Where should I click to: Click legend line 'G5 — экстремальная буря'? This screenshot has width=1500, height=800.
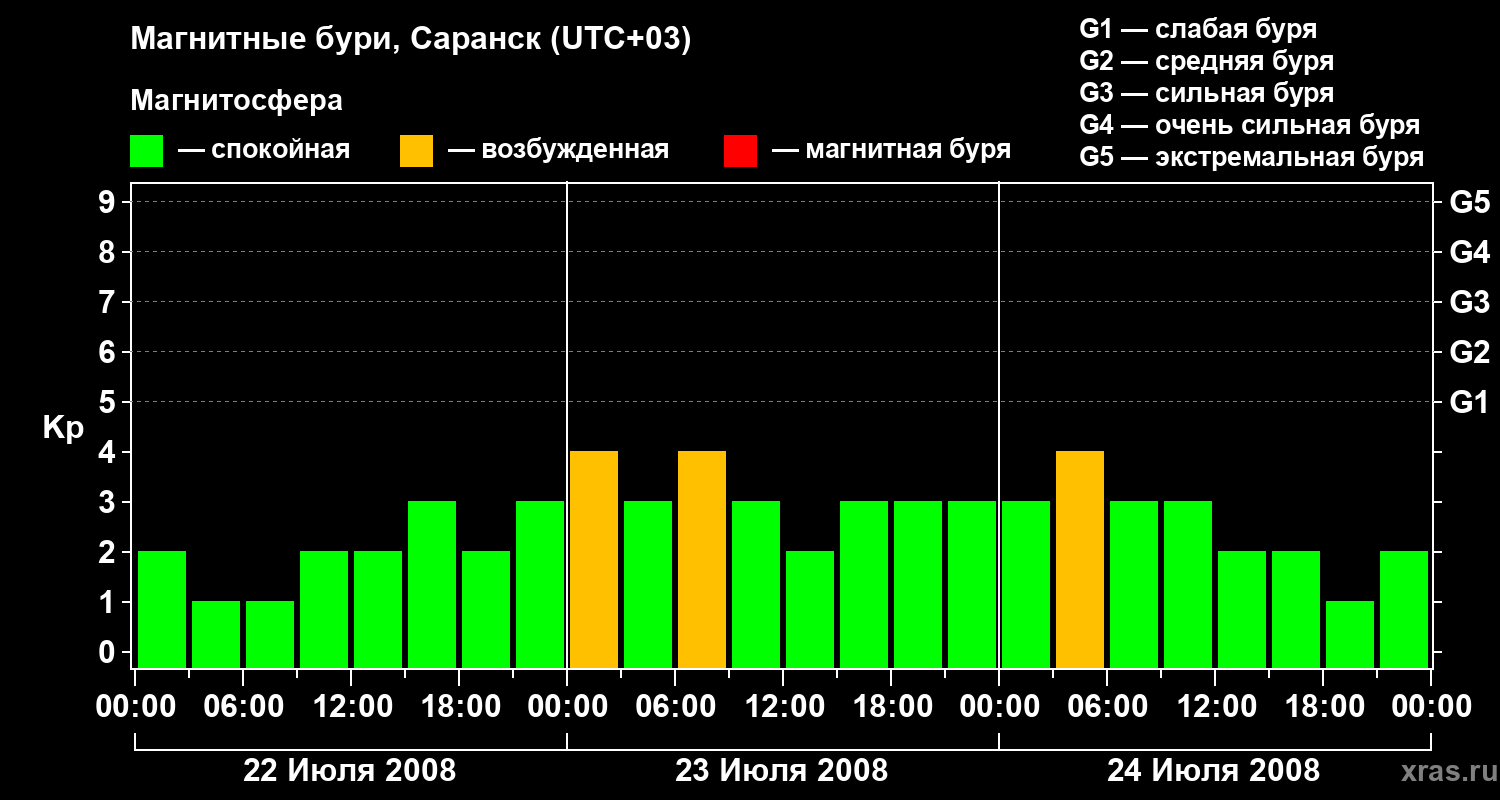pos(1251,158)
